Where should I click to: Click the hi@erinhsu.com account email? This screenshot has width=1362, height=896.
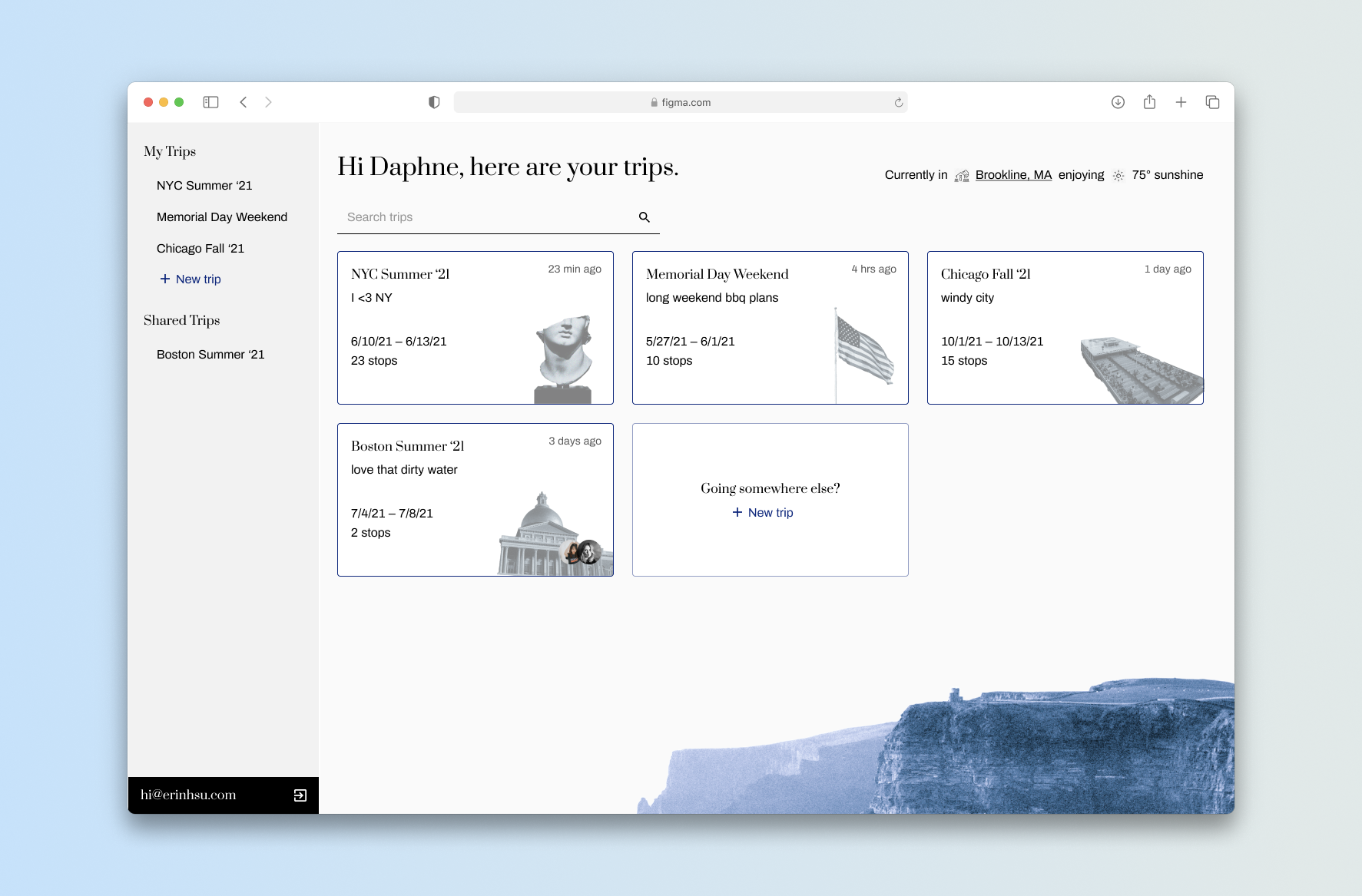pos(188,795)
